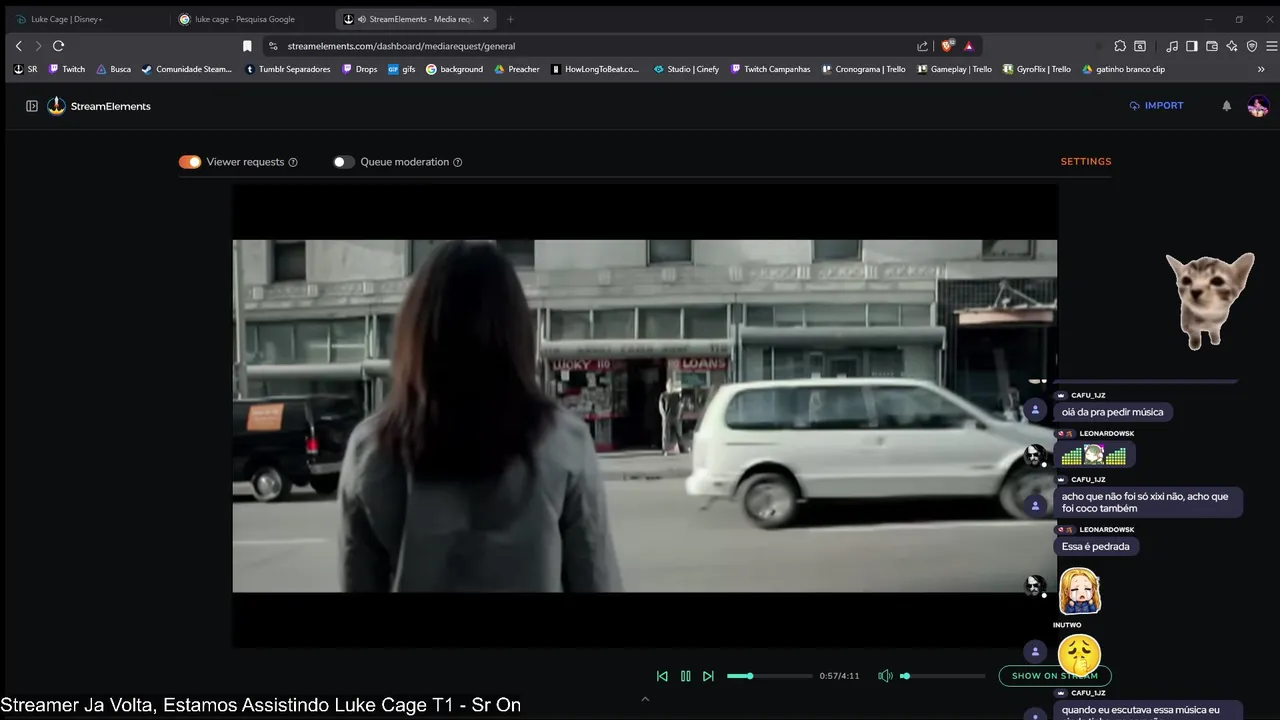1280x720 pixels.
Task: Enable the Queue moderation switch
Action: pyautogui.click(x=344, y=162)
